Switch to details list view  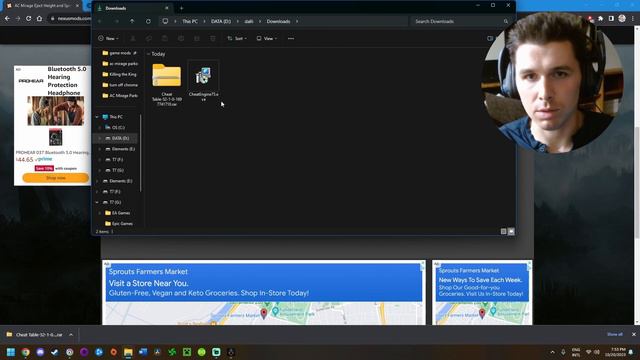tap(503, 231)
